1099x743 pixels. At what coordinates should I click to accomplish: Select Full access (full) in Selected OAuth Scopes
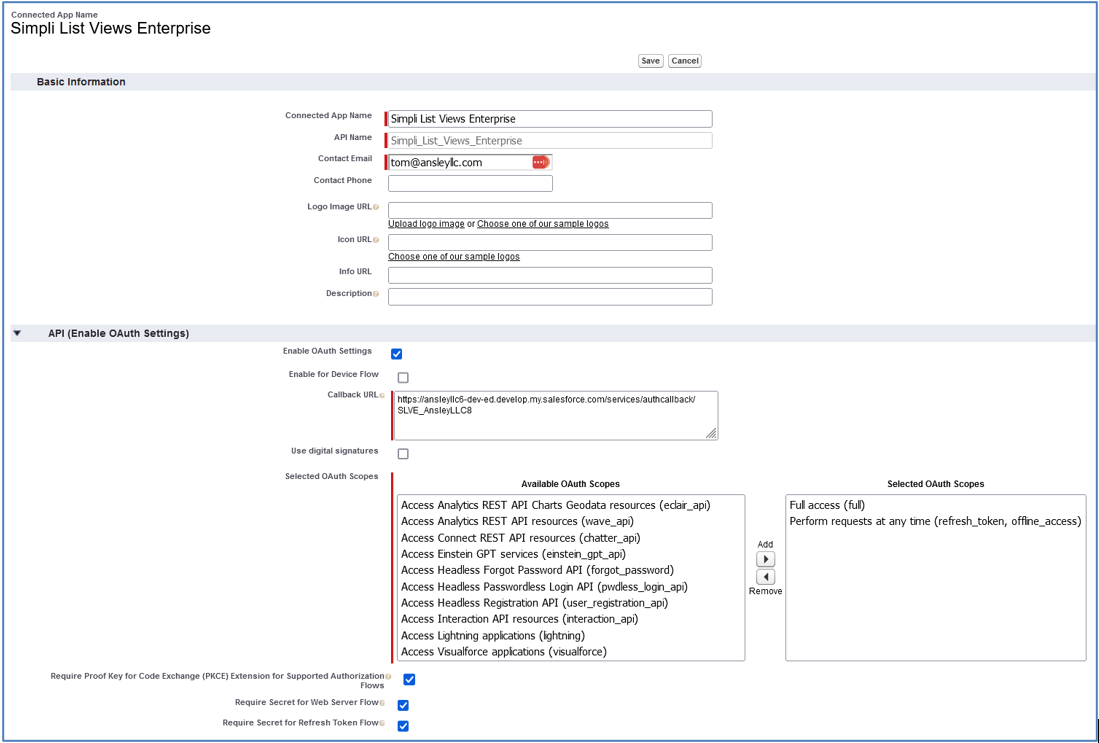click(827, 505)
